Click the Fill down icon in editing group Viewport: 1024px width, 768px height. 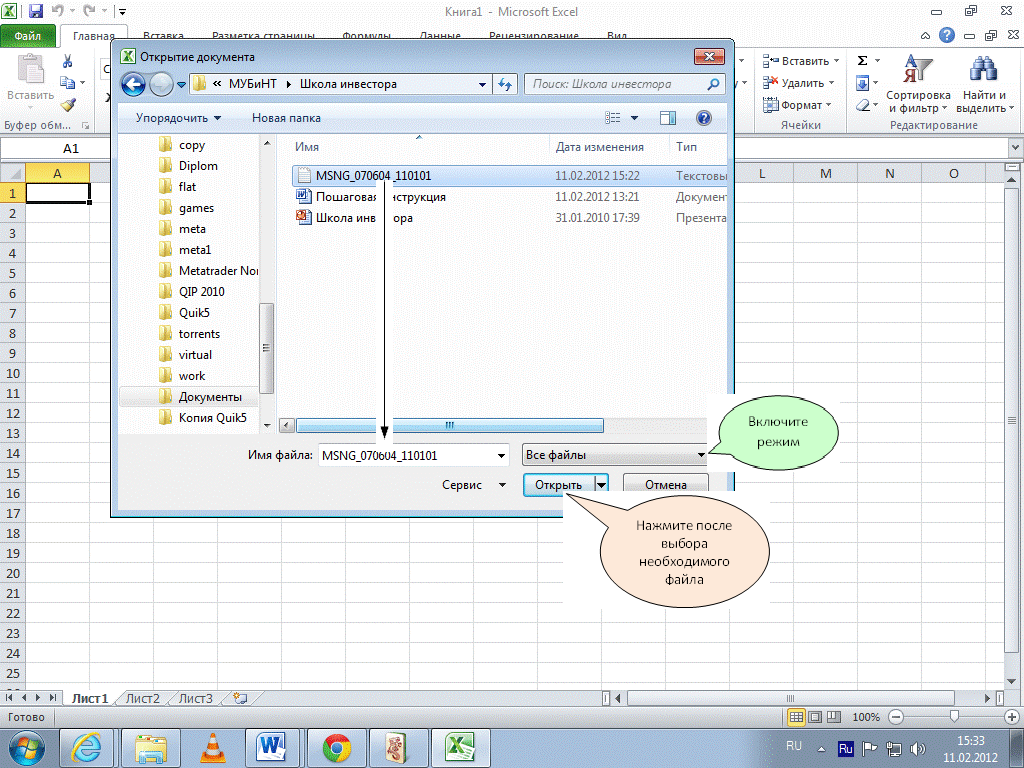point(863,83)
